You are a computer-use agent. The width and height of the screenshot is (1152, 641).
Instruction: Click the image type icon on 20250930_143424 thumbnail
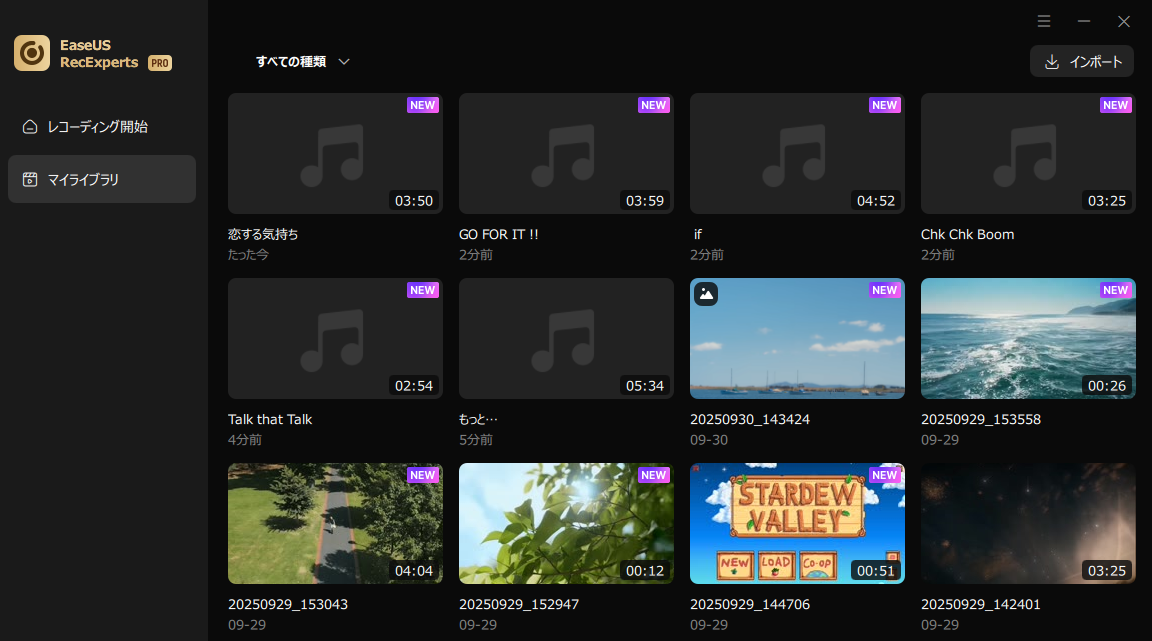coord(706,293)
